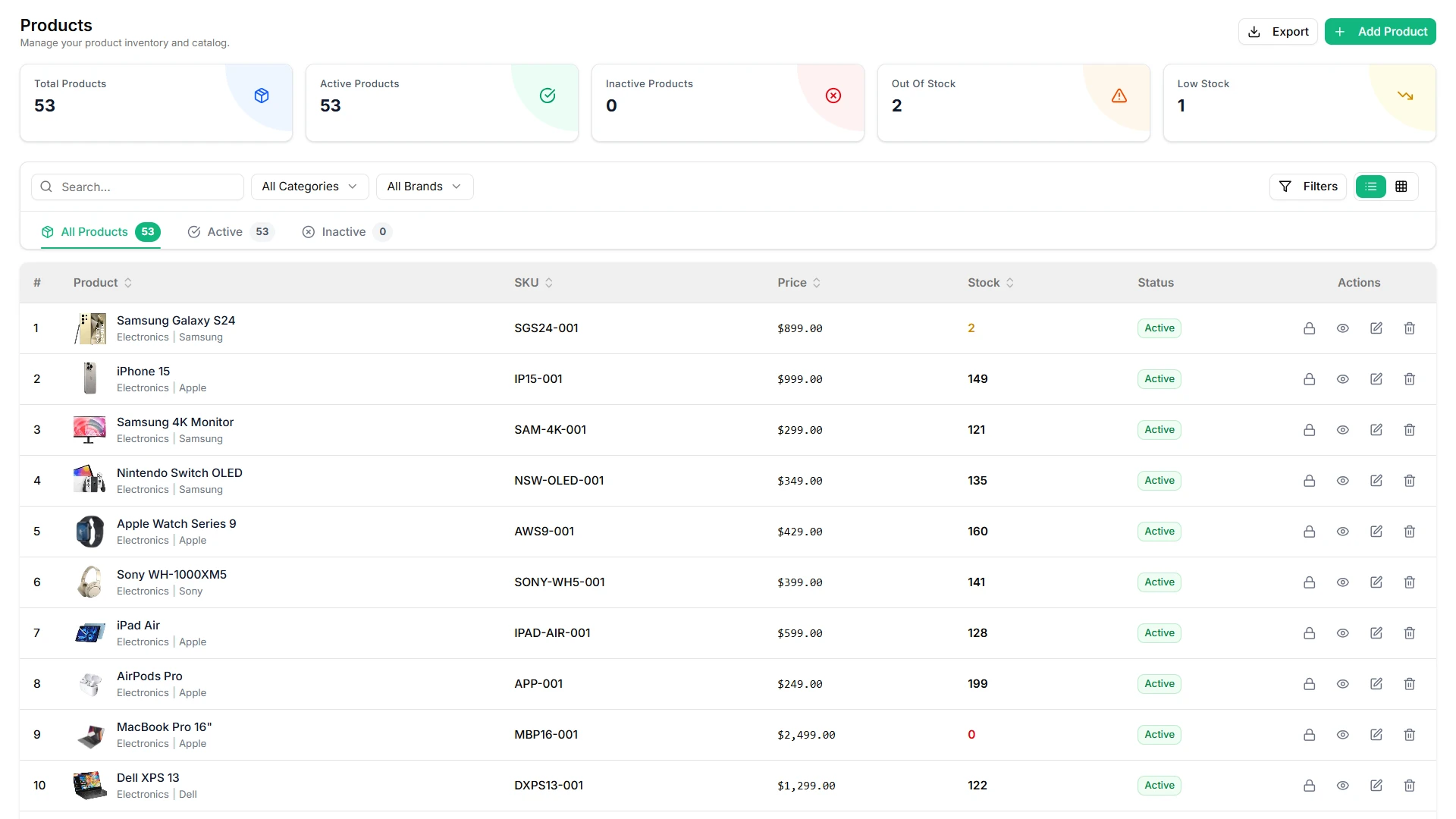The width and height of the screenshot is (1456, 819).
Task: Open the All Brands dropdown
Action: (425, 187)
